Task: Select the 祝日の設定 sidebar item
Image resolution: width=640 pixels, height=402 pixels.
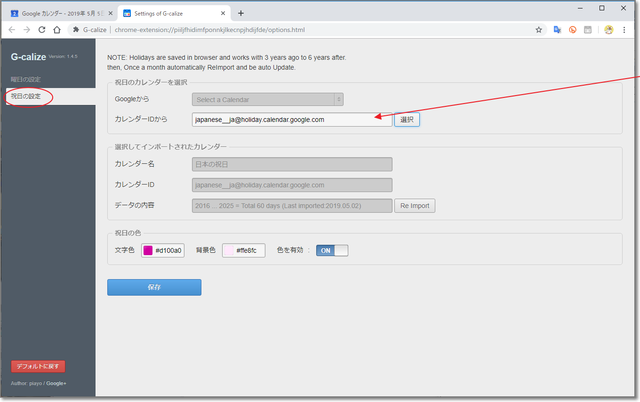Action: [26, 96]
